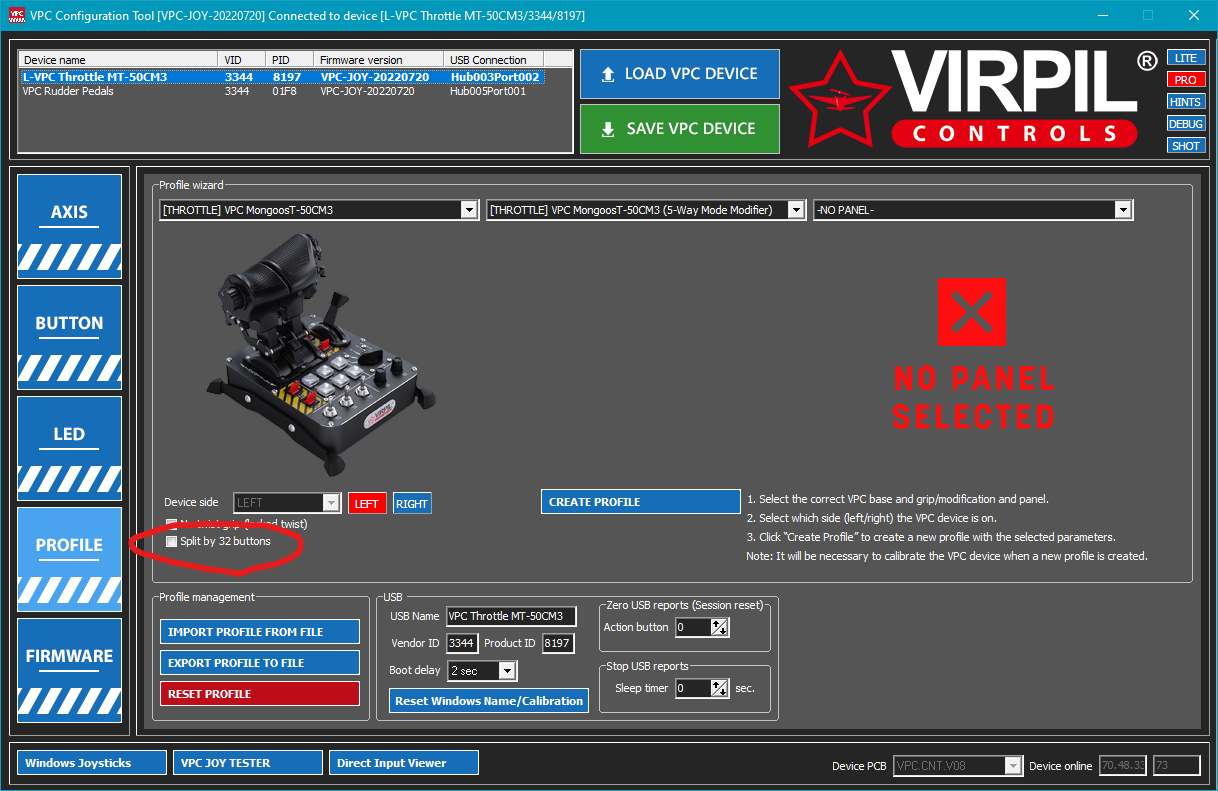The image size is (1218, 791).
Task: Click the 01F8 PID cell
Action: pos(284,91)
